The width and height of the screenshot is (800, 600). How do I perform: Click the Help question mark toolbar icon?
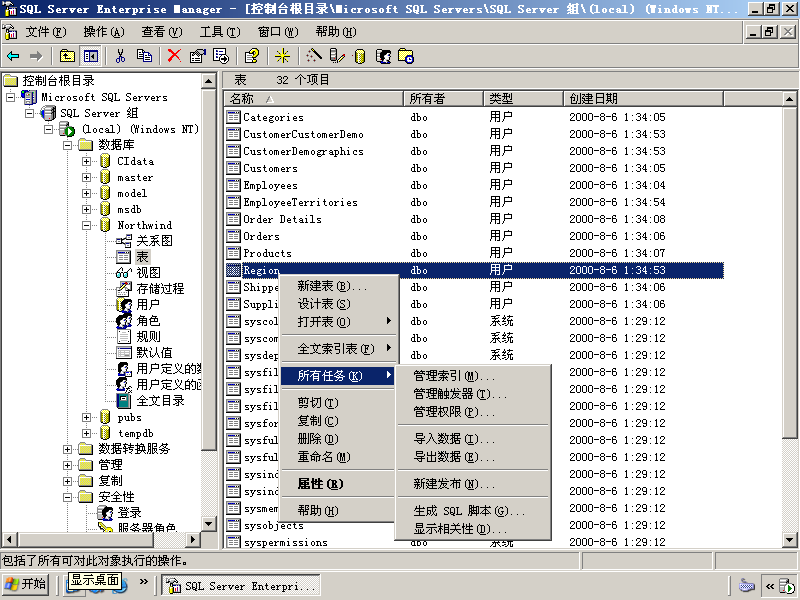[252, 56]
